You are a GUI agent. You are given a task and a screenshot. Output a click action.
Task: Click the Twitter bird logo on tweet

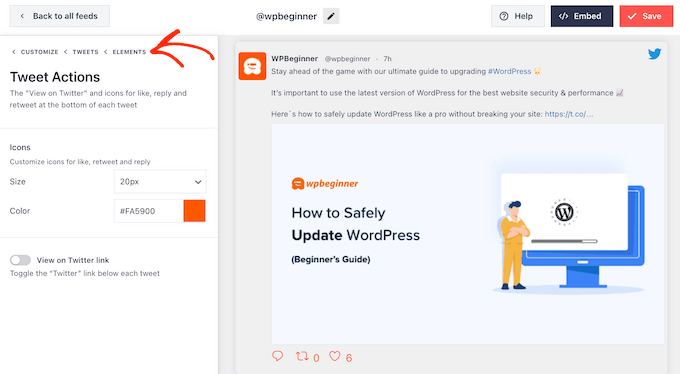click(x=654, y=54)
